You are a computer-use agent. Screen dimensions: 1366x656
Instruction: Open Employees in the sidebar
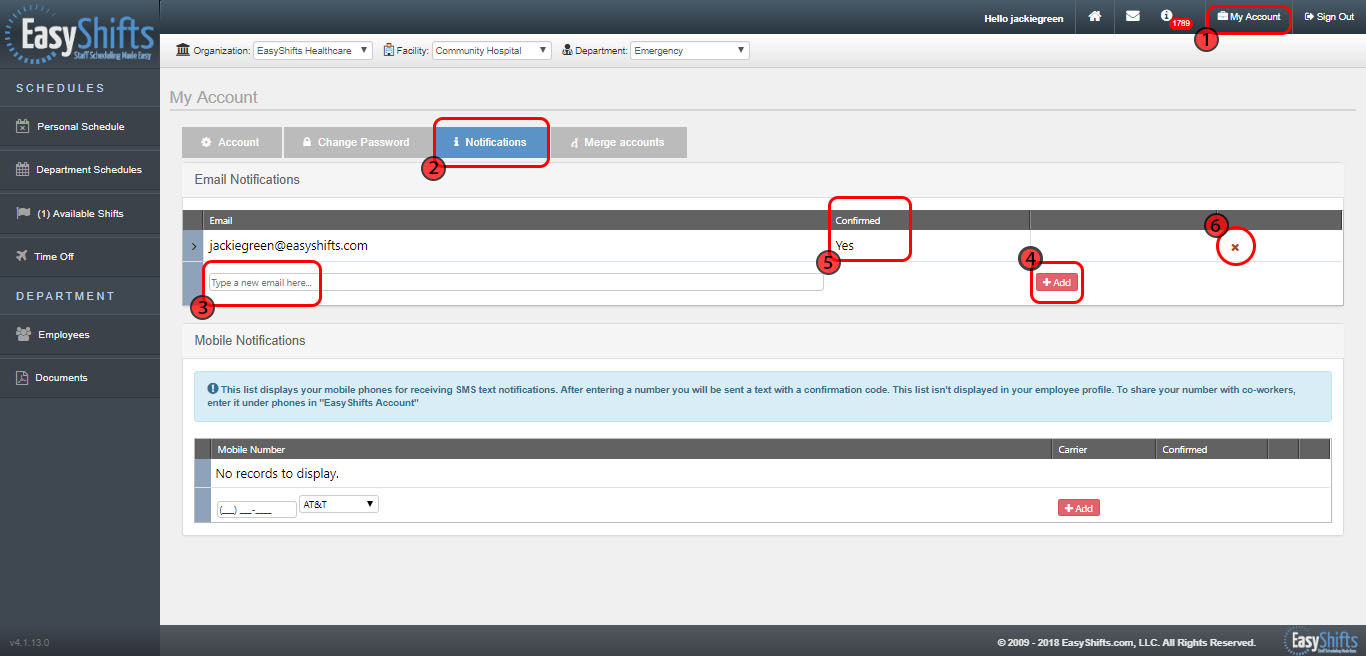(80, 335)
